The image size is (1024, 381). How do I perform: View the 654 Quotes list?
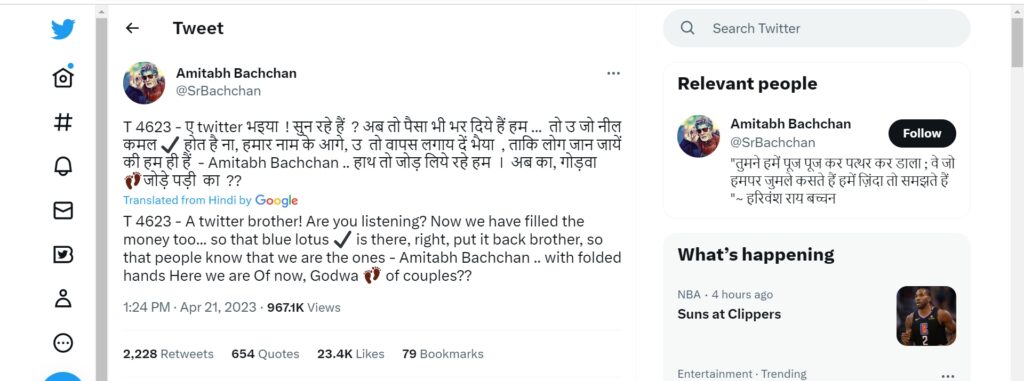tap(265, 354)
